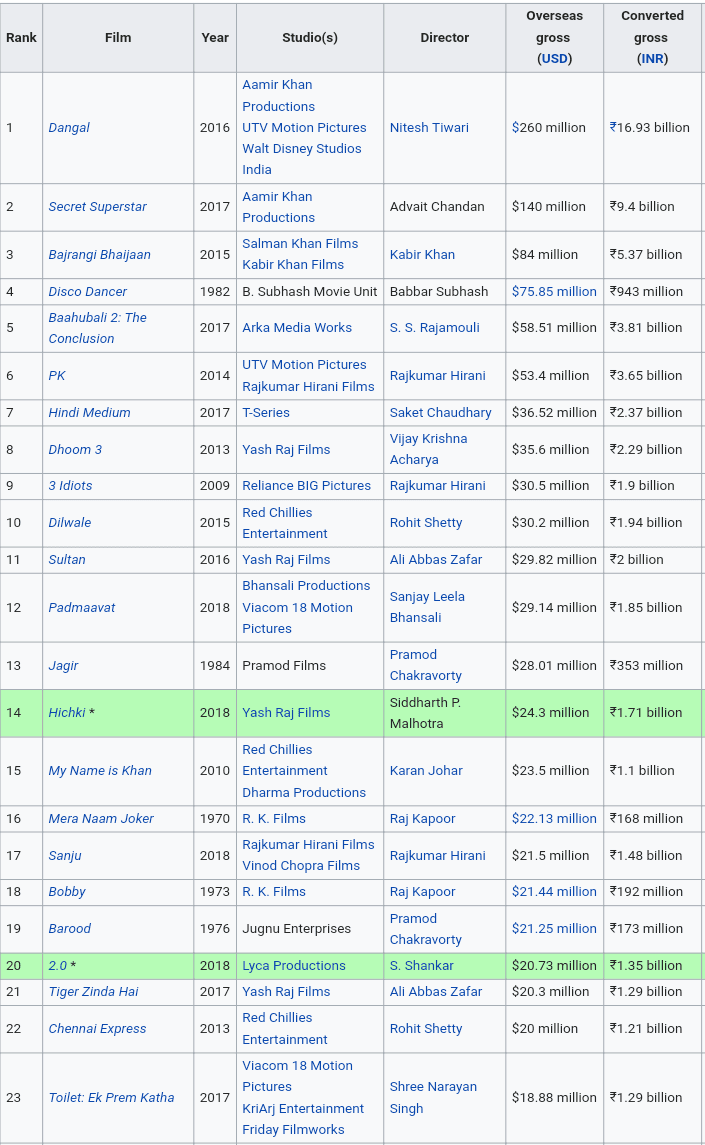The width and height of the screenshot is (705, 1145).
Task: Open $21.44 million gross link
Action: click(x=554, y=892)
